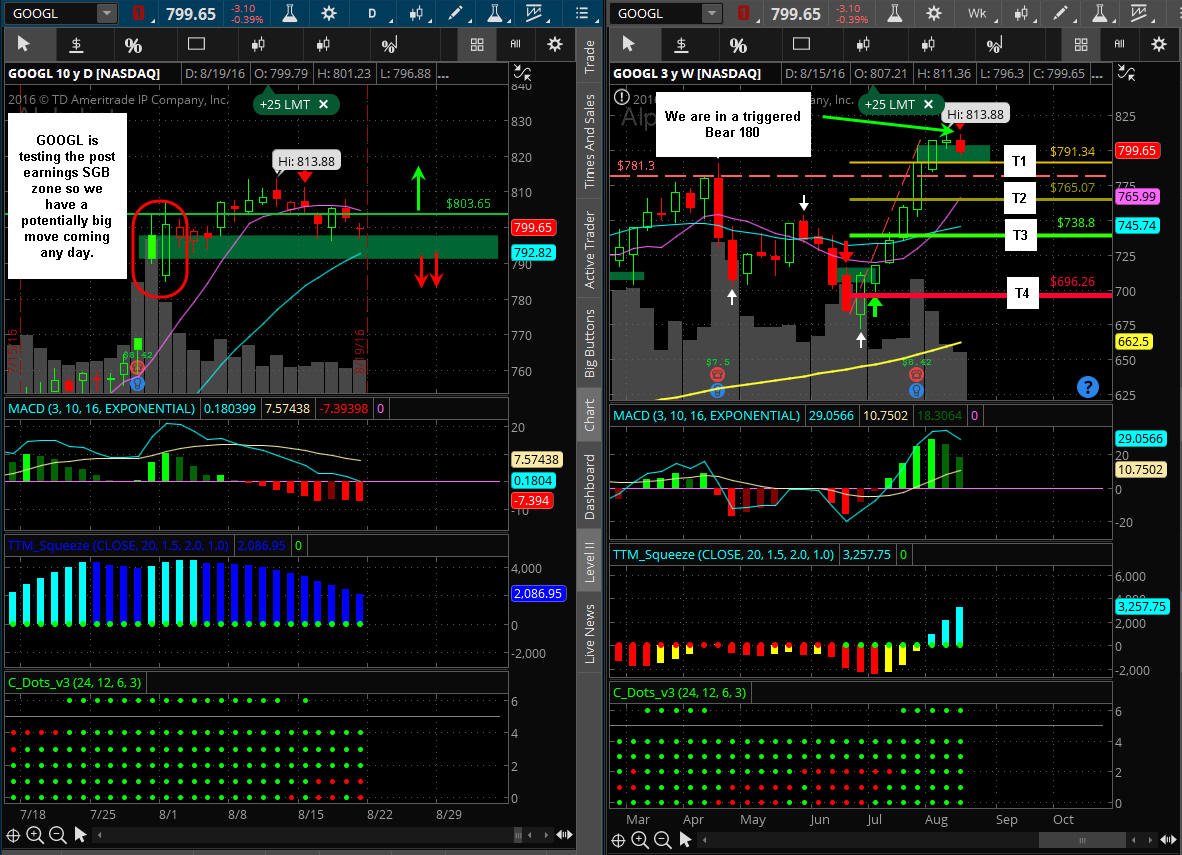Toggle the All drawings button in left chart
The width and height of the screenshot is (1182, 855).
click(x=515, y=44)
